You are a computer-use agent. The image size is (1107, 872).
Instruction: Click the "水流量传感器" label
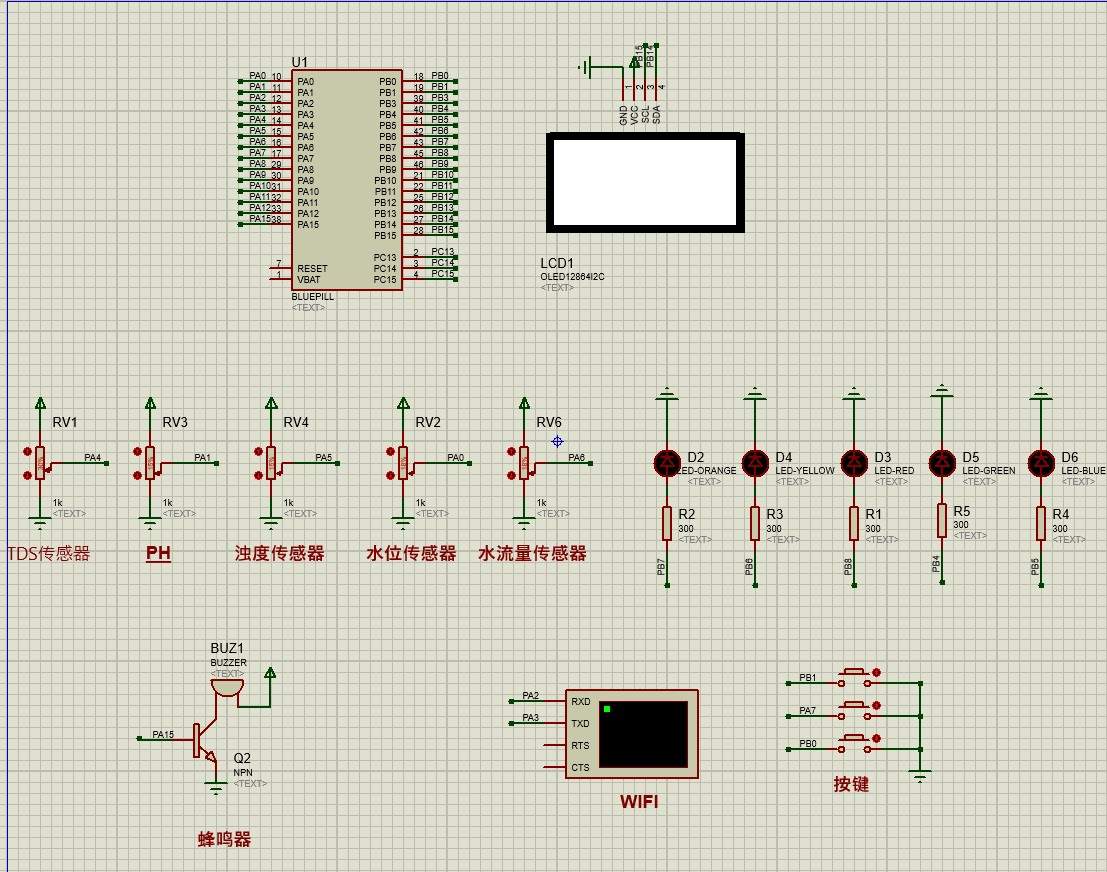pos(532,554)
